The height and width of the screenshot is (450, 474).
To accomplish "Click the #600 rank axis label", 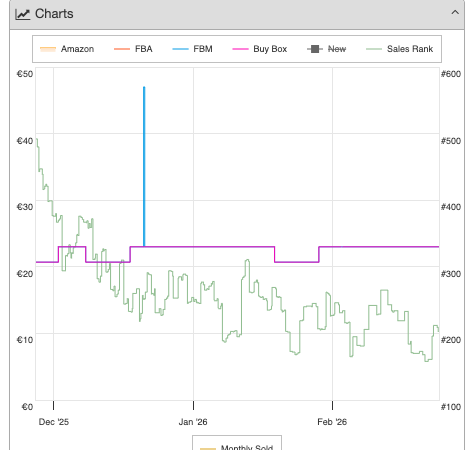I will click(x=451, y=74).
